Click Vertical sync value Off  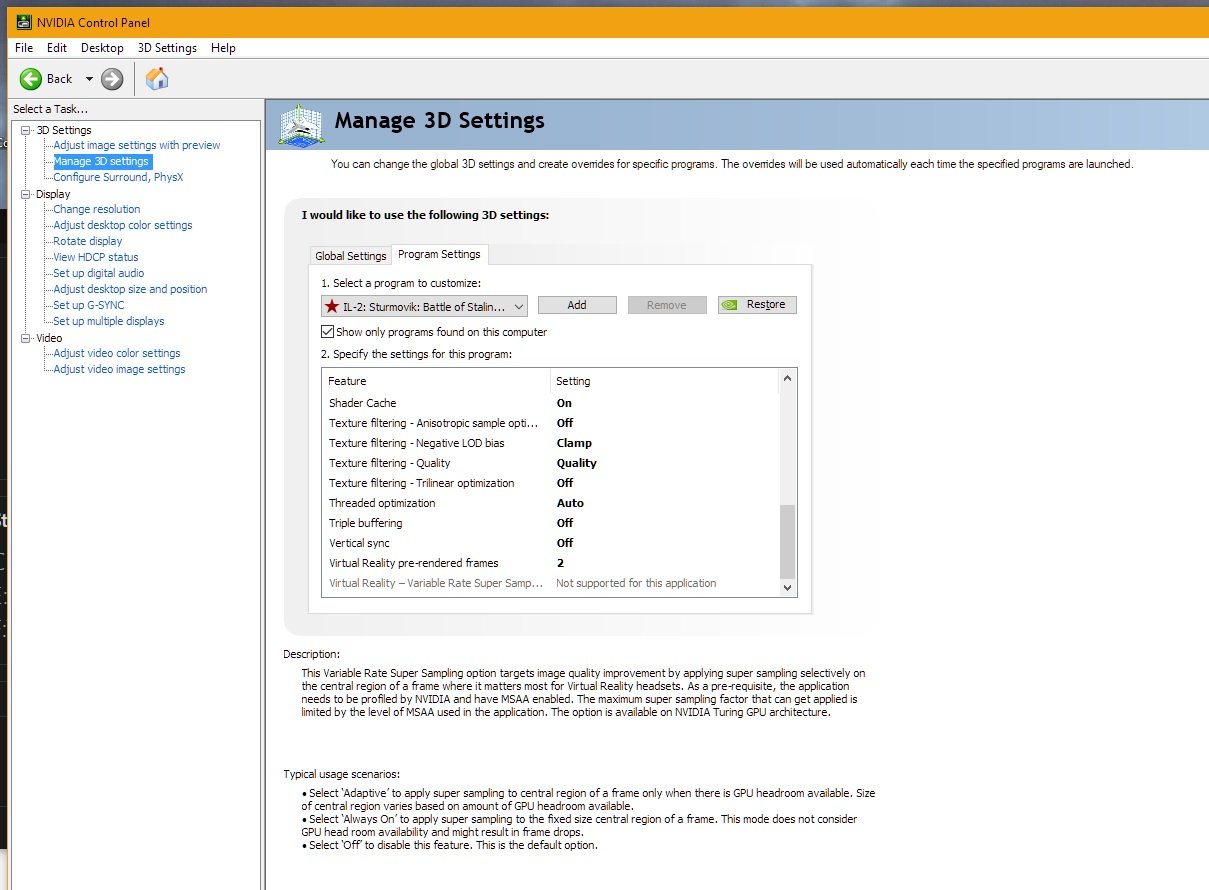565,543
